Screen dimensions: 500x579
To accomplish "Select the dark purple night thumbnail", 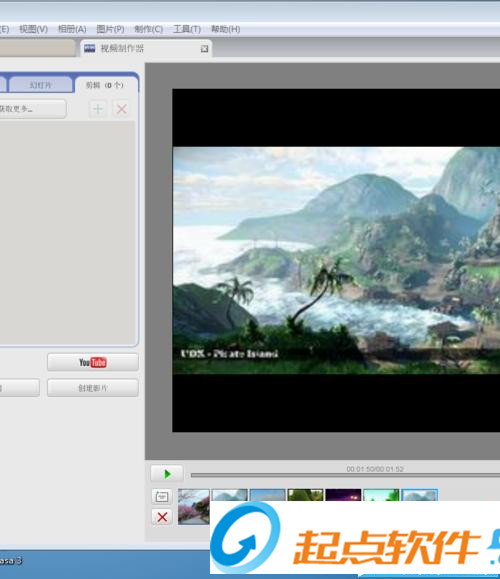I will [343, 495].
